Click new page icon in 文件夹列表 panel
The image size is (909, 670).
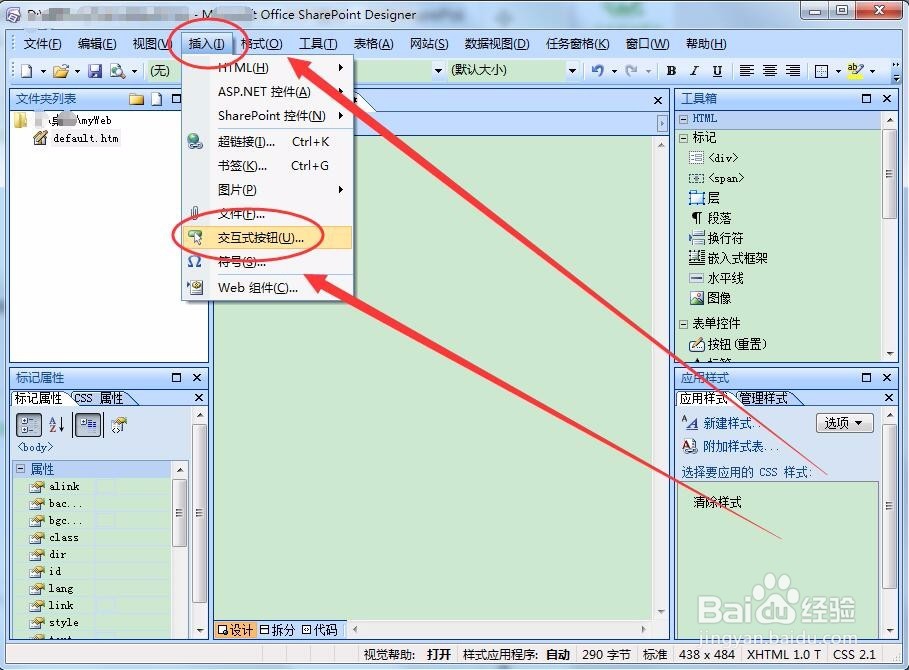click(157, 99)
